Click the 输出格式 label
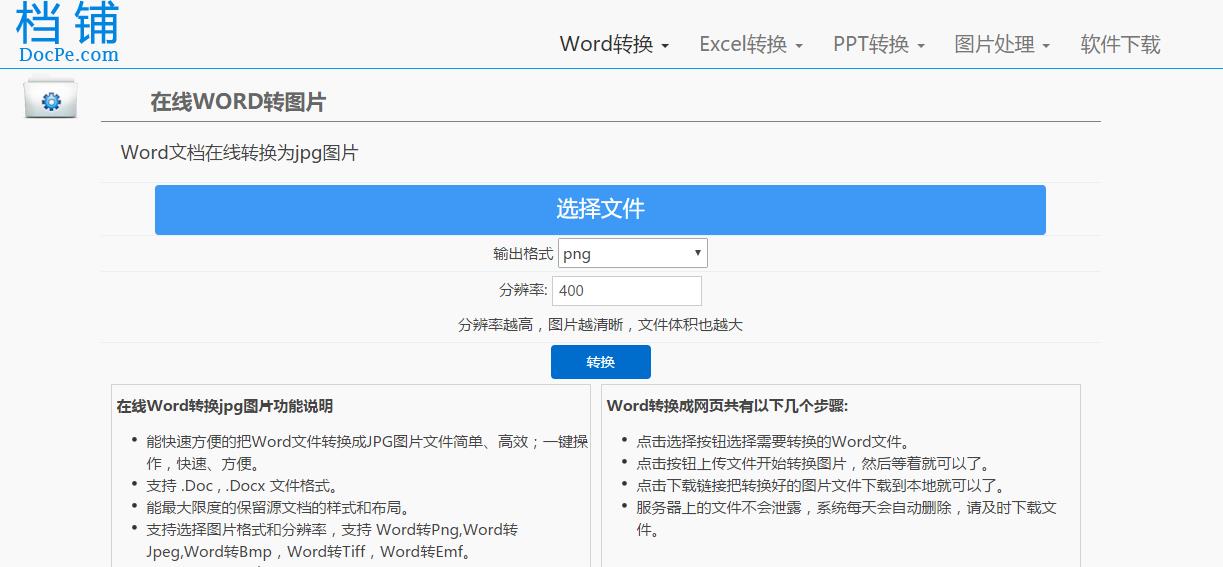The image size is (1223, 567). pyautogui.click(x=523, y=254)
